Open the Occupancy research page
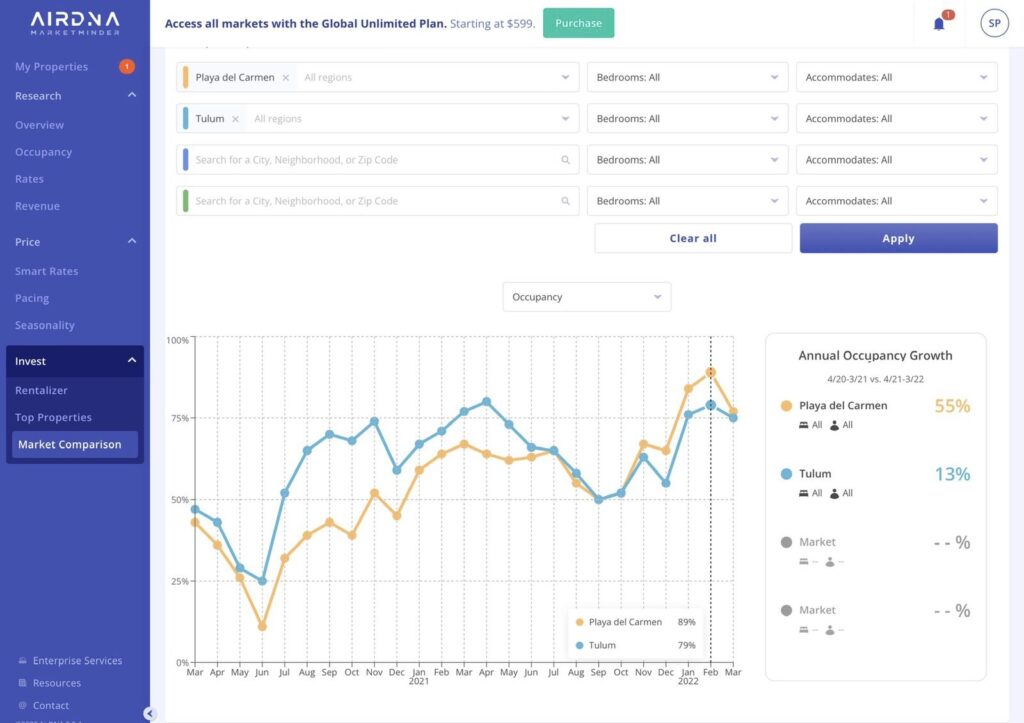 44,152
